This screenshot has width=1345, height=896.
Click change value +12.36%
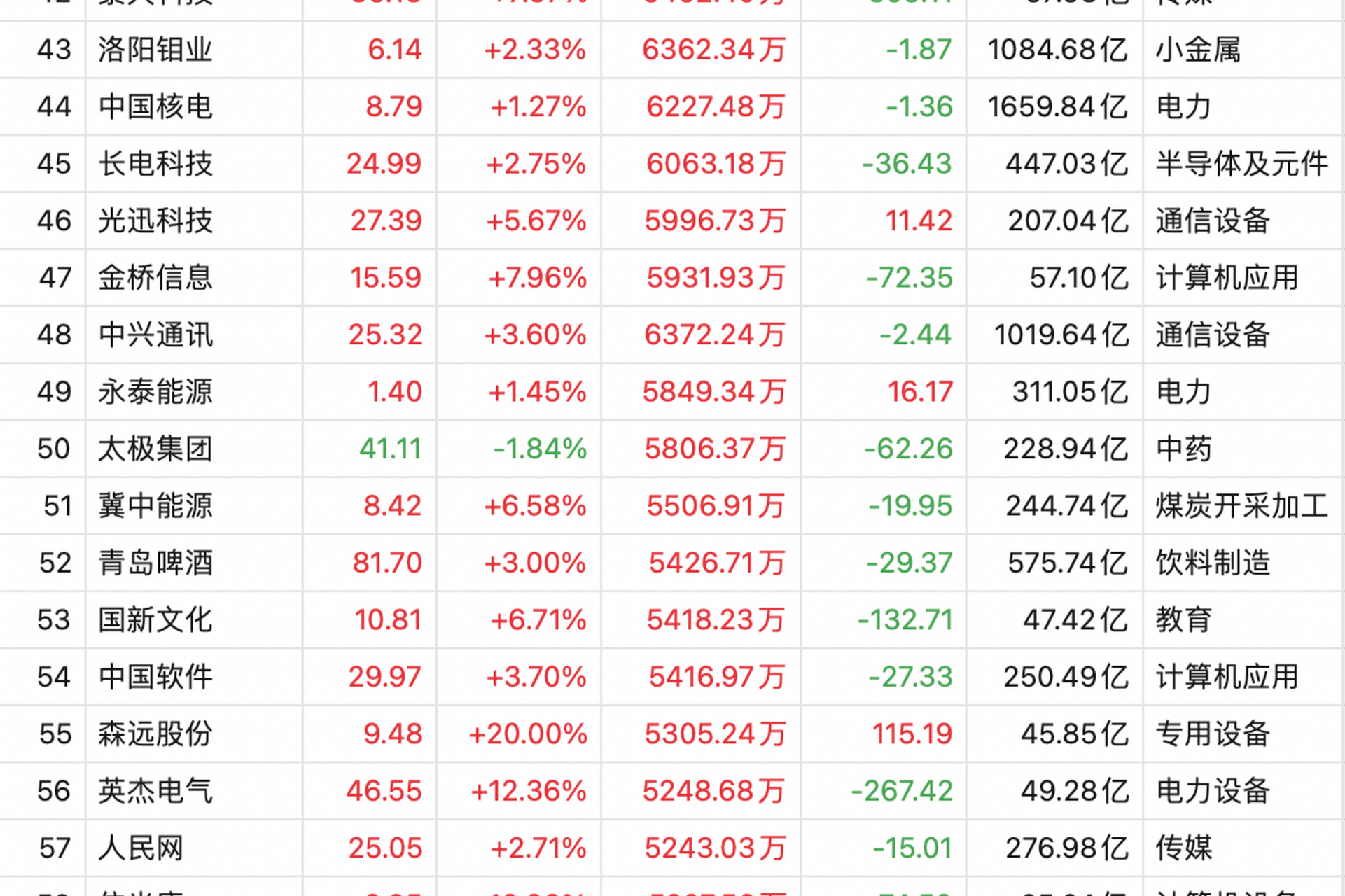(x=529, y=791)
